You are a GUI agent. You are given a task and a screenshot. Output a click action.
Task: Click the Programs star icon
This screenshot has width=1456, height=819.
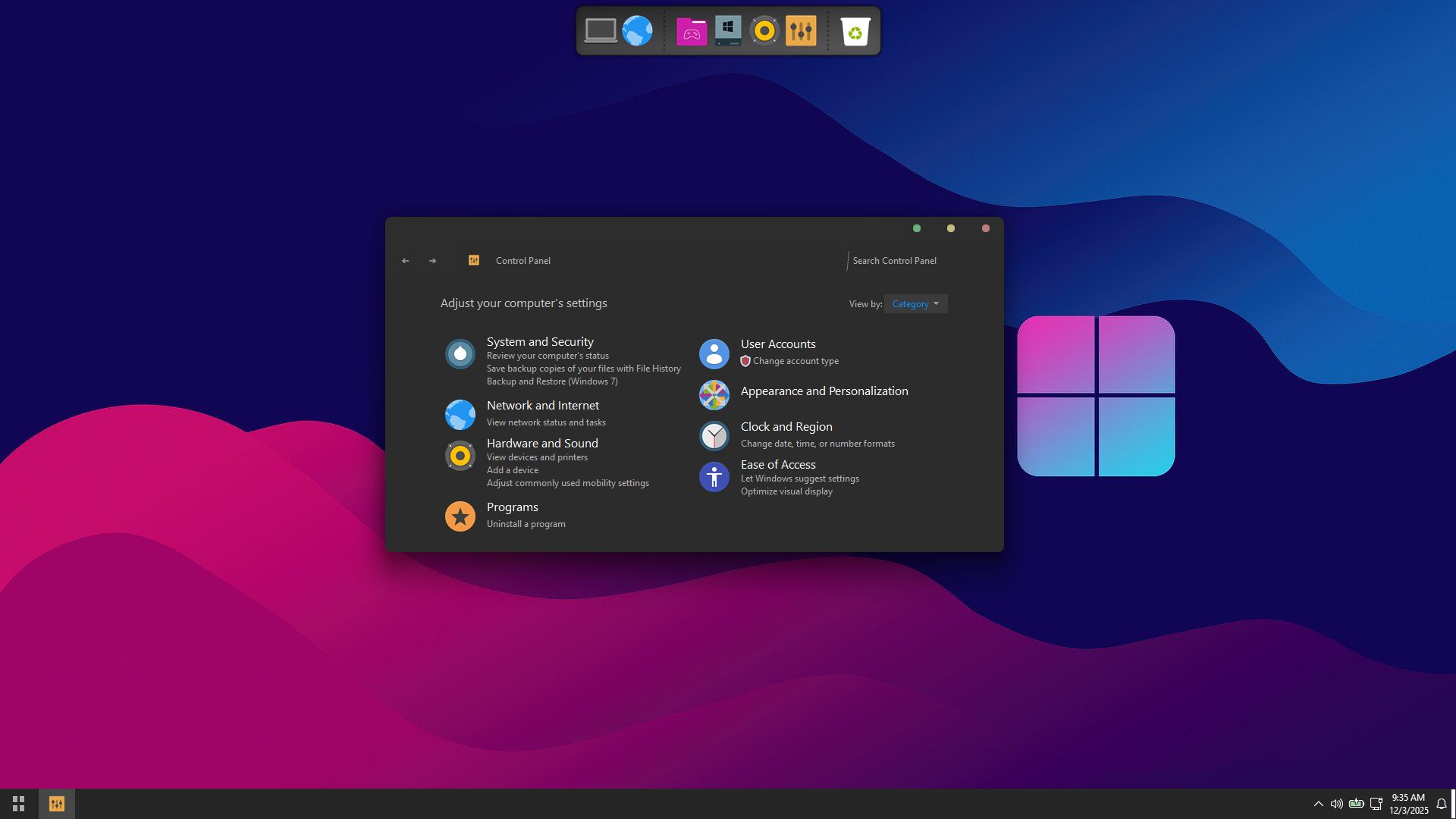pos(460,516)
